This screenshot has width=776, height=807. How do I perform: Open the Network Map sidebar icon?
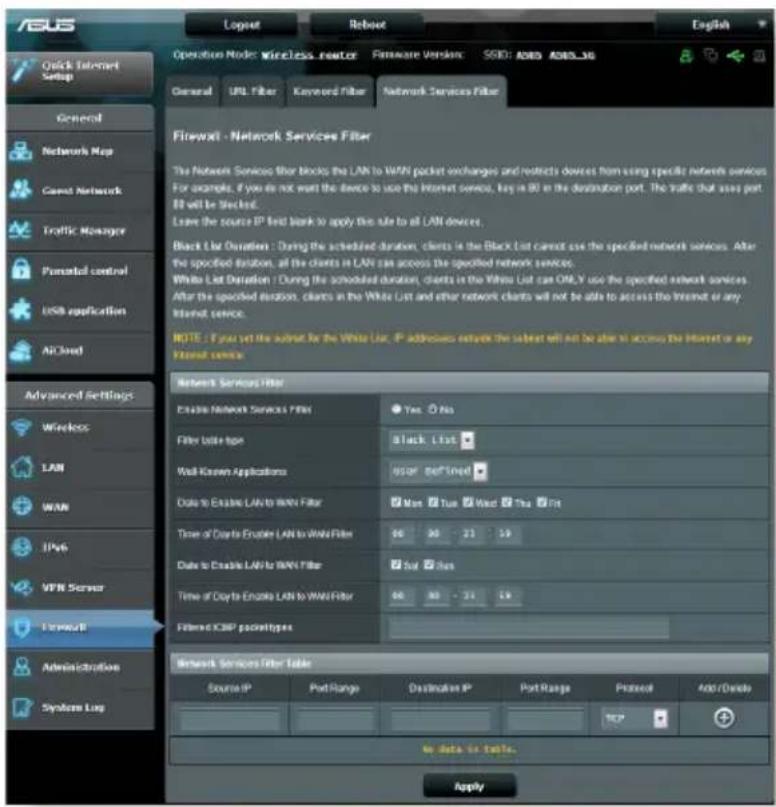21,151
